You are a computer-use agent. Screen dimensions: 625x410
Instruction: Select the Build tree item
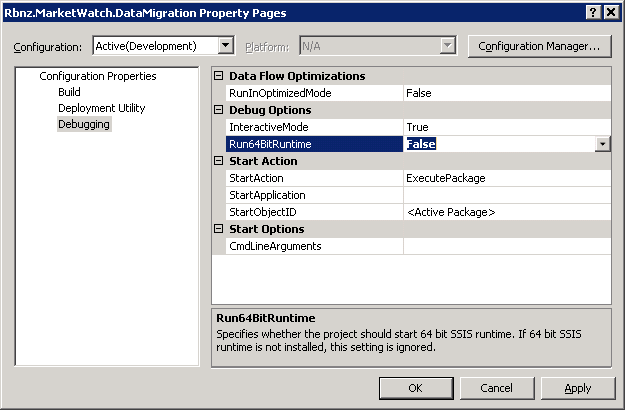(69, 92)
